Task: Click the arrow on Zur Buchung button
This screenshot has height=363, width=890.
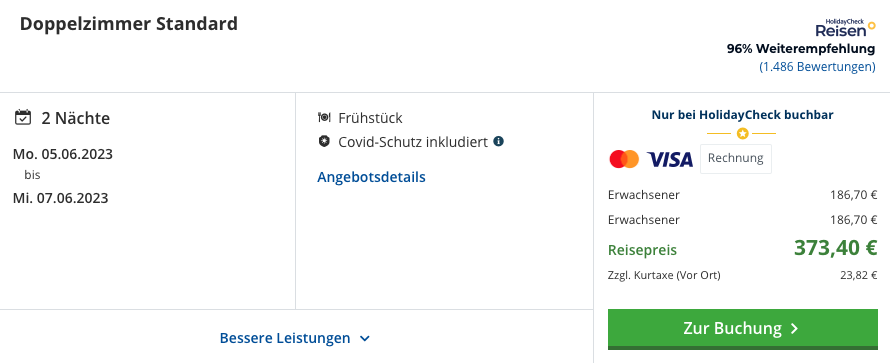Action: click(x=795, y=328)
